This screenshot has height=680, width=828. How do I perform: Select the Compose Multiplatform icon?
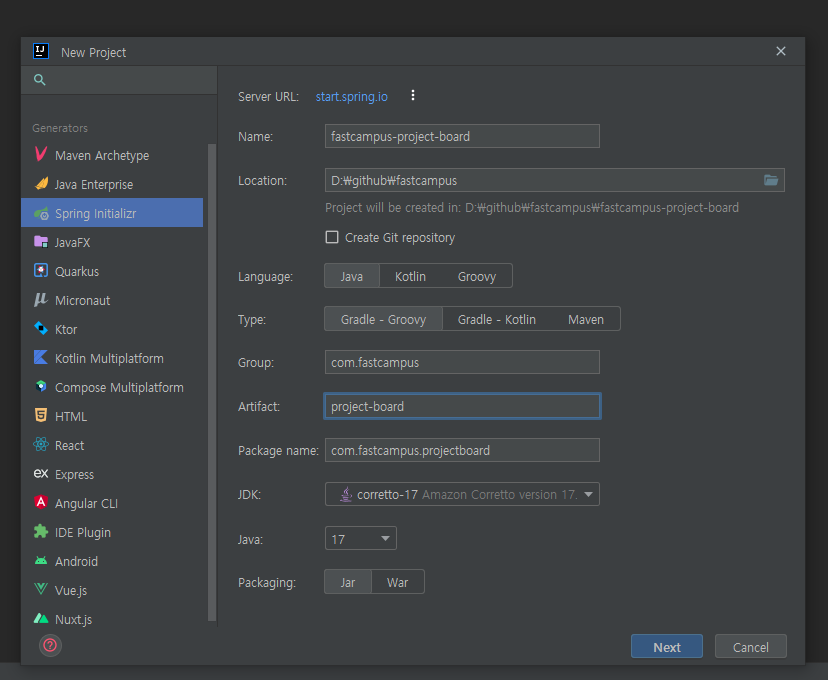(x=41, y=386)
